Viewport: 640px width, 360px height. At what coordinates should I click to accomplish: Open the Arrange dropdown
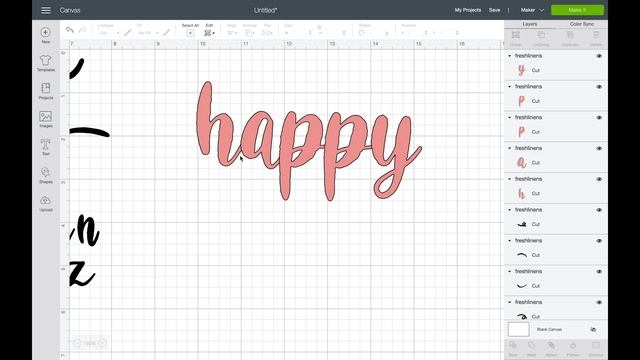coord(249,33)
